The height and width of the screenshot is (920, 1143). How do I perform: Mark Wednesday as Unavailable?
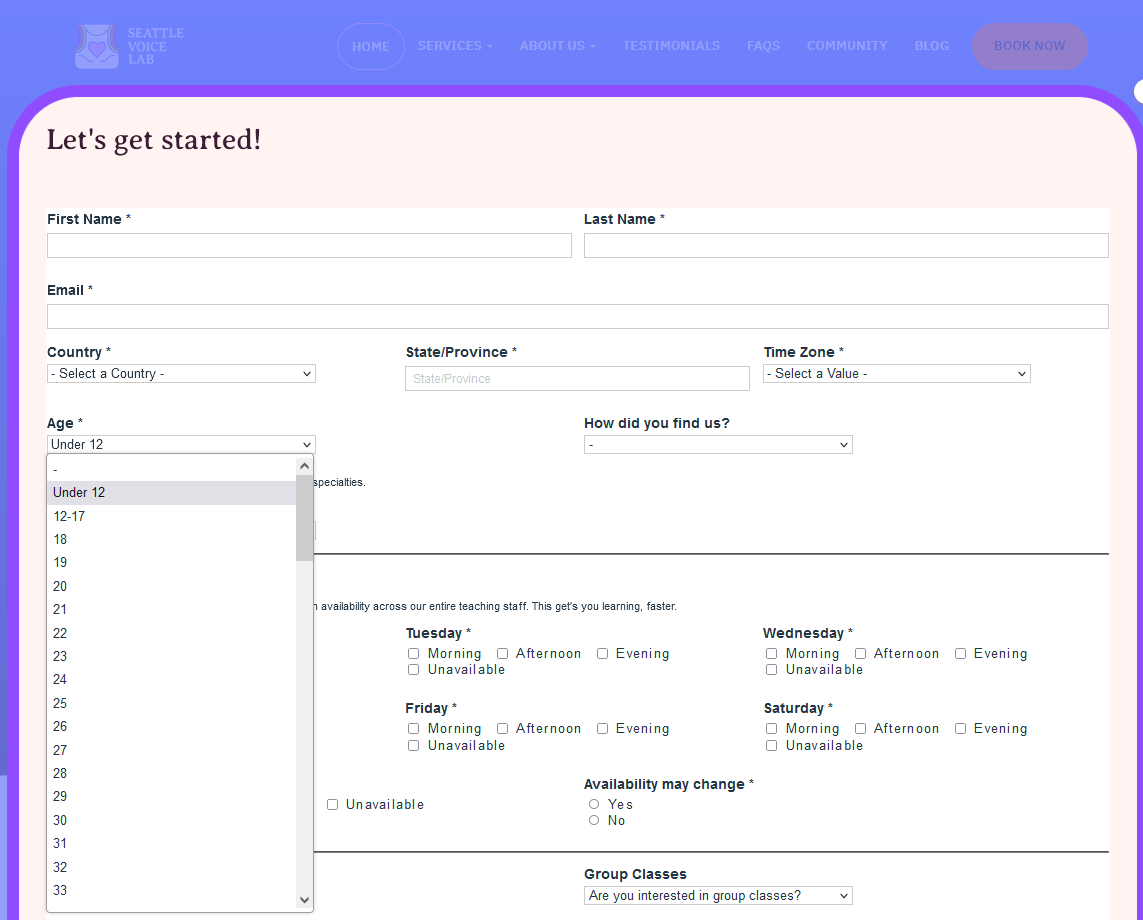[x=771, y=670]
